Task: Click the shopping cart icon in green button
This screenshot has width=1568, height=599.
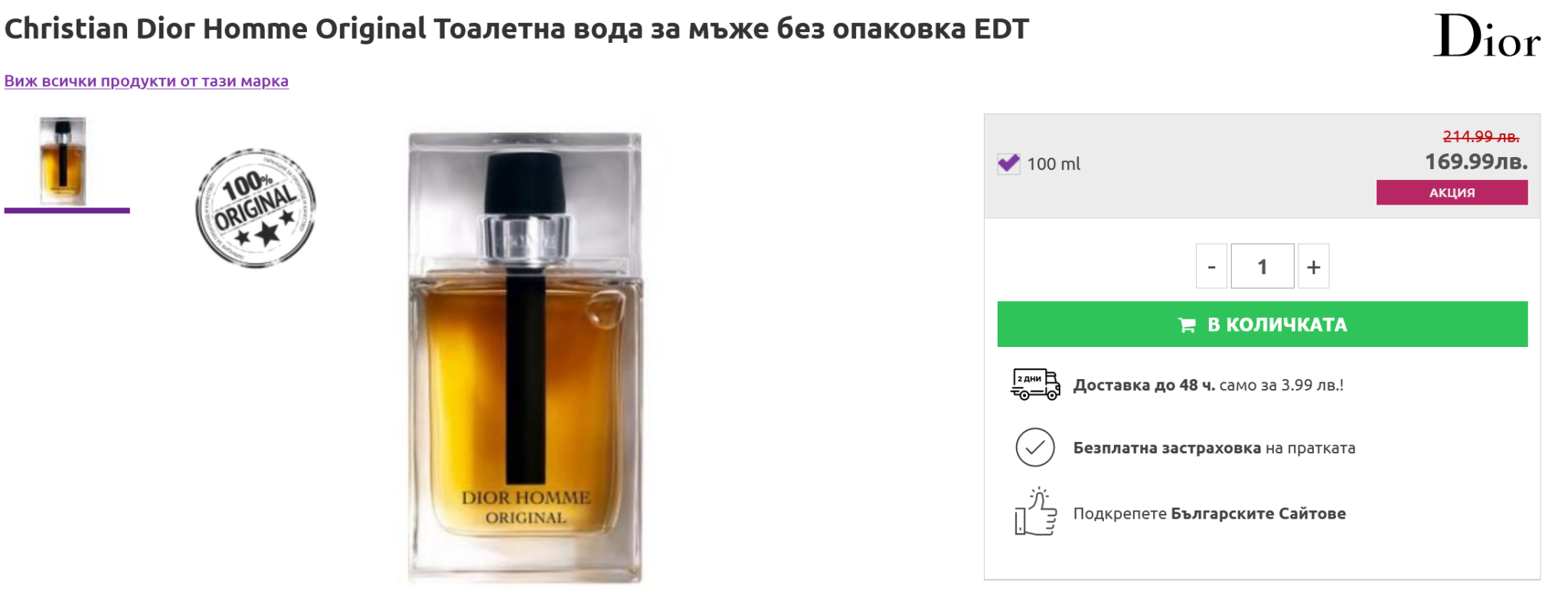Action: [1187, 325]
